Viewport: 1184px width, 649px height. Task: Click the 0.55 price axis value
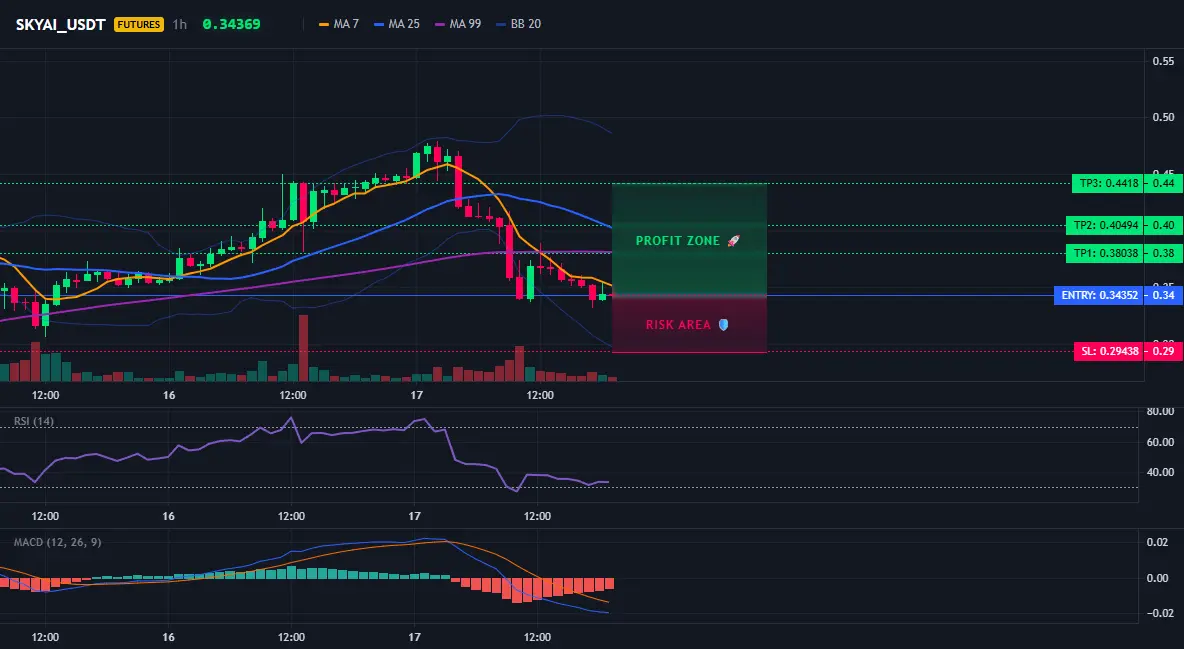click(x=1163, y=61)
